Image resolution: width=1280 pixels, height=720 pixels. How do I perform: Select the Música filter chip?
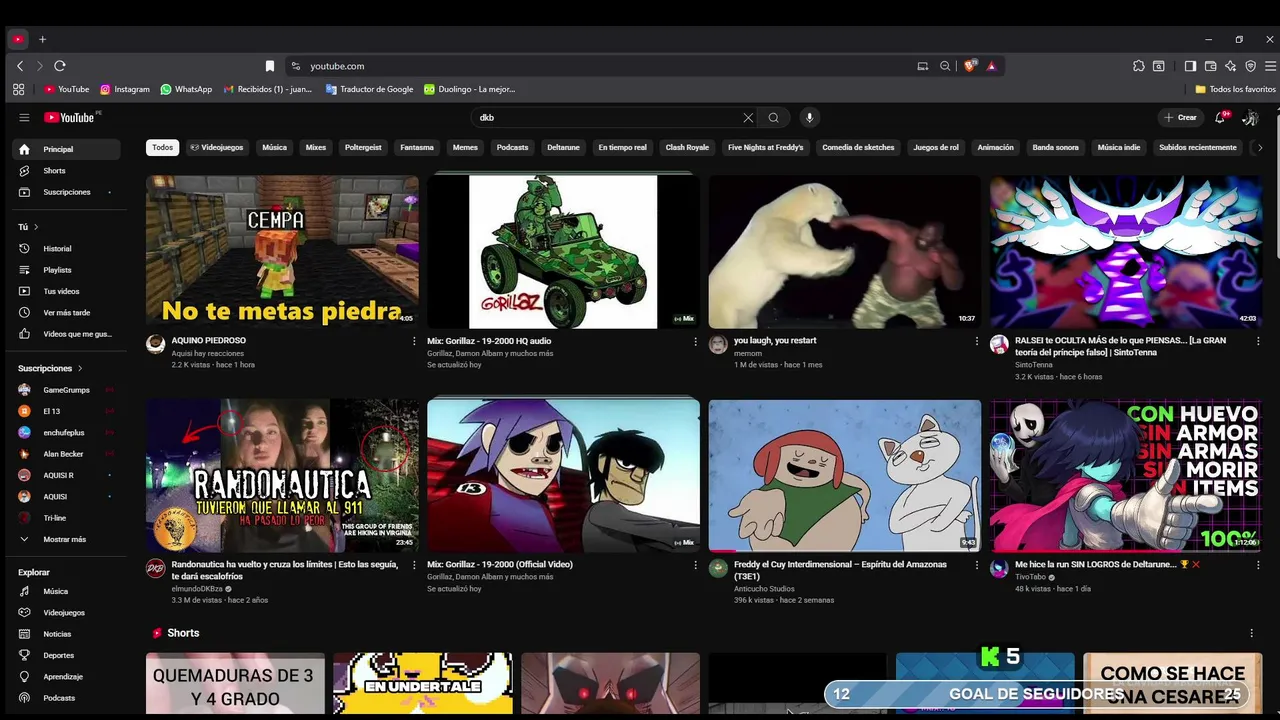pos(274,147)
